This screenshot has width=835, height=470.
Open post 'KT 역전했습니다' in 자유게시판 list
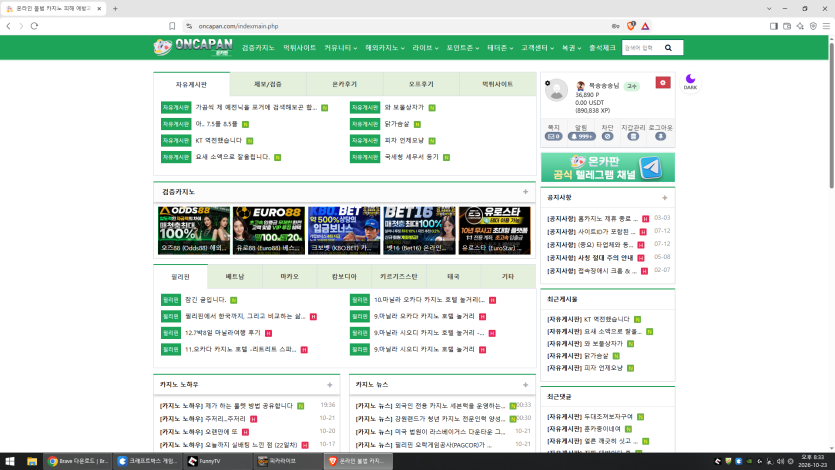pos(218,141)
